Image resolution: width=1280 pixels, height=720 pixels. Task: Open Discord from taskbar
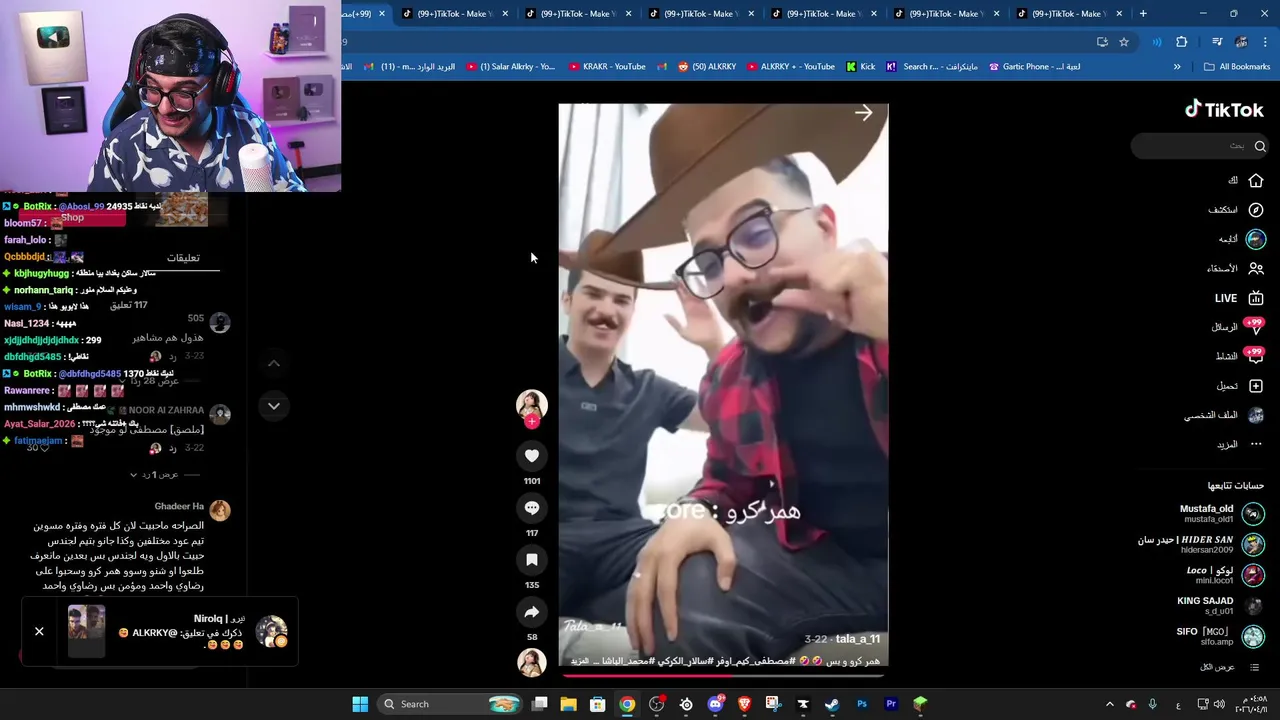click(x=715, y=704)
